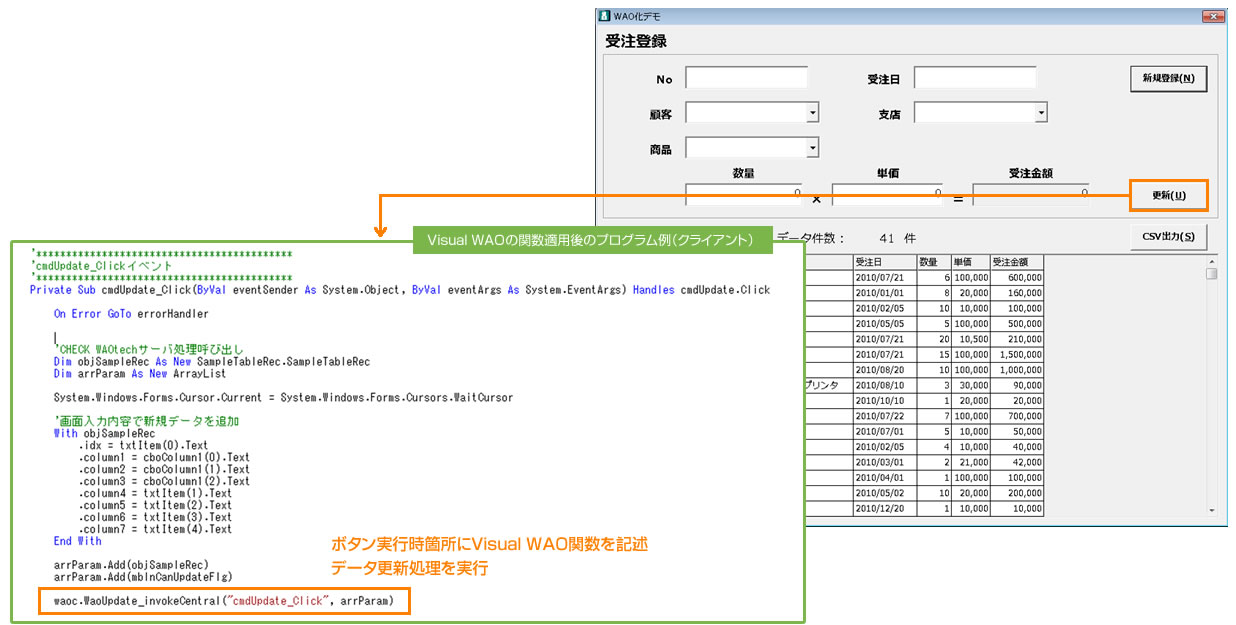Close the WAO化デモ window

point(1212,15)
